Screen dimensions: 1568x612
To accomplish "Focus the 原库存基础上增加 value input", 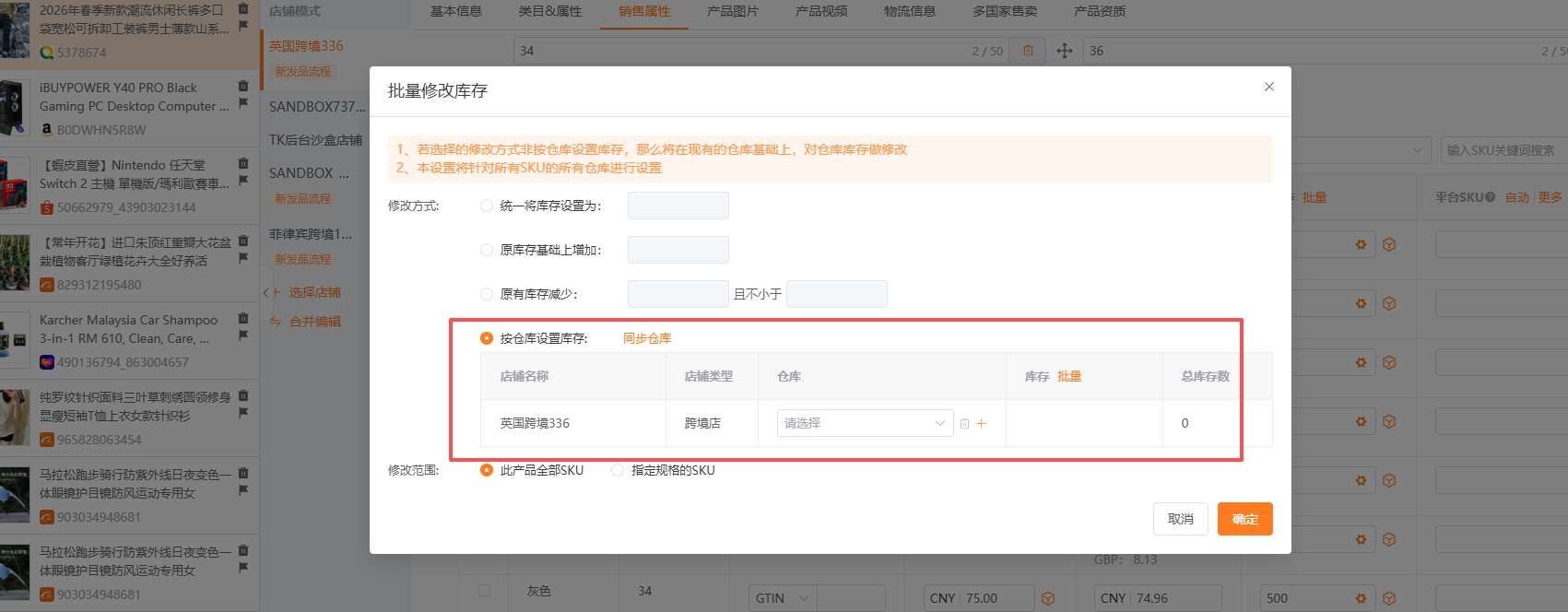I will click(678, 250).
